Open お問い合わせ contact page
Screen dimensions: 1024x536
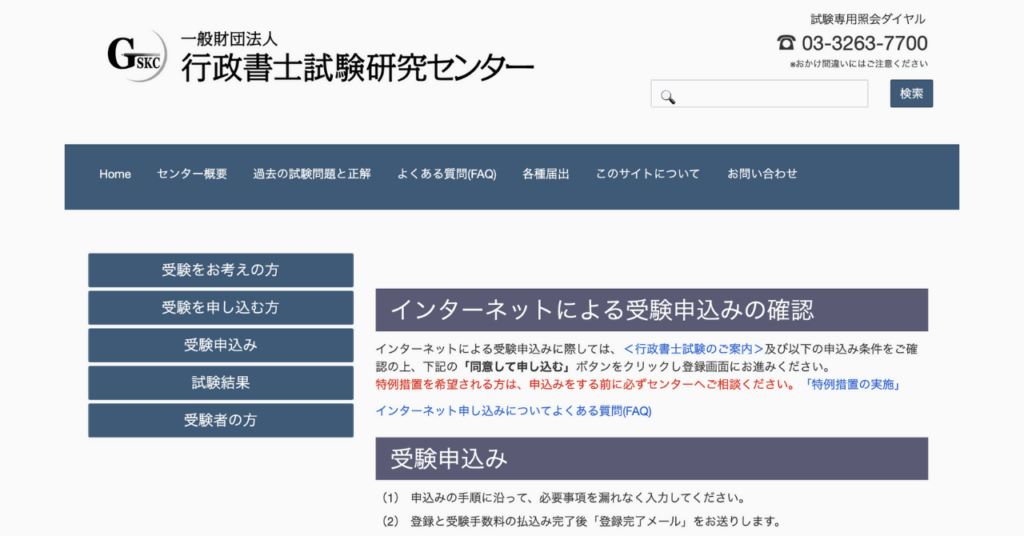(762, 174)
